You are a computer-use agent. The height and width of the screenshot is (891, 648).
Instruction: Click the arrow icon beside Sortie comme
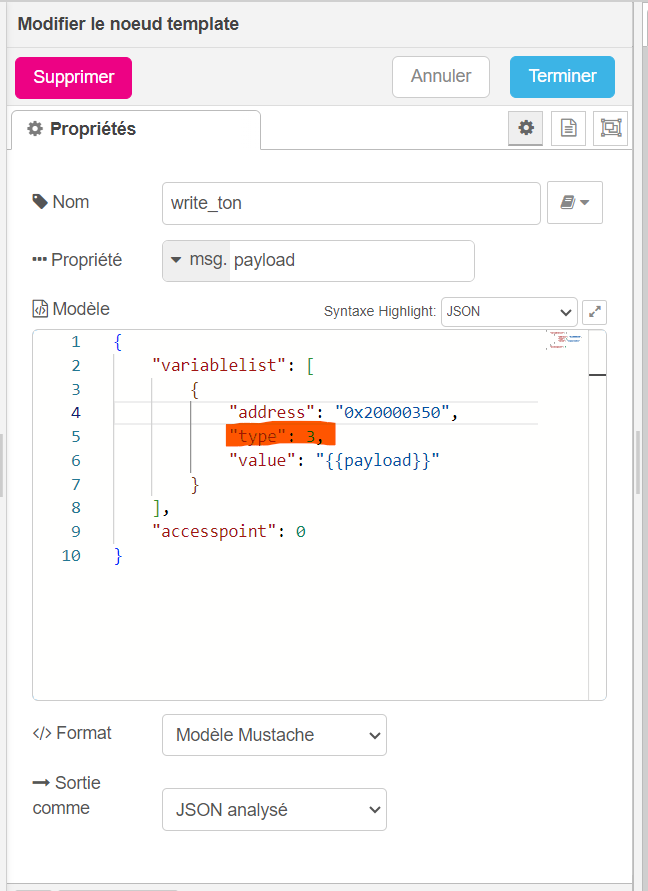click(41, 783)
